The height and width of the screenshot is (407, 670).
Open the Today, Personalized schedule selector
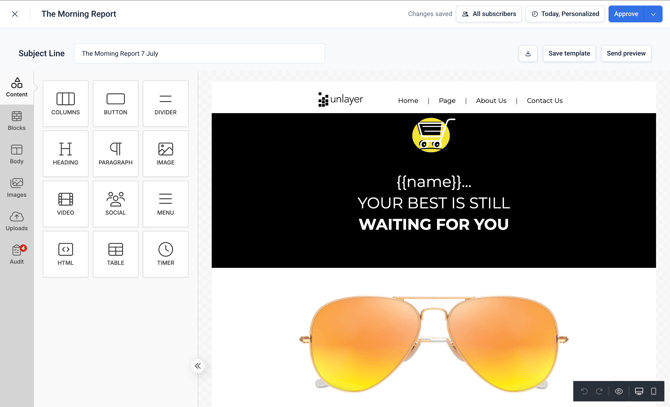(565, 14)
